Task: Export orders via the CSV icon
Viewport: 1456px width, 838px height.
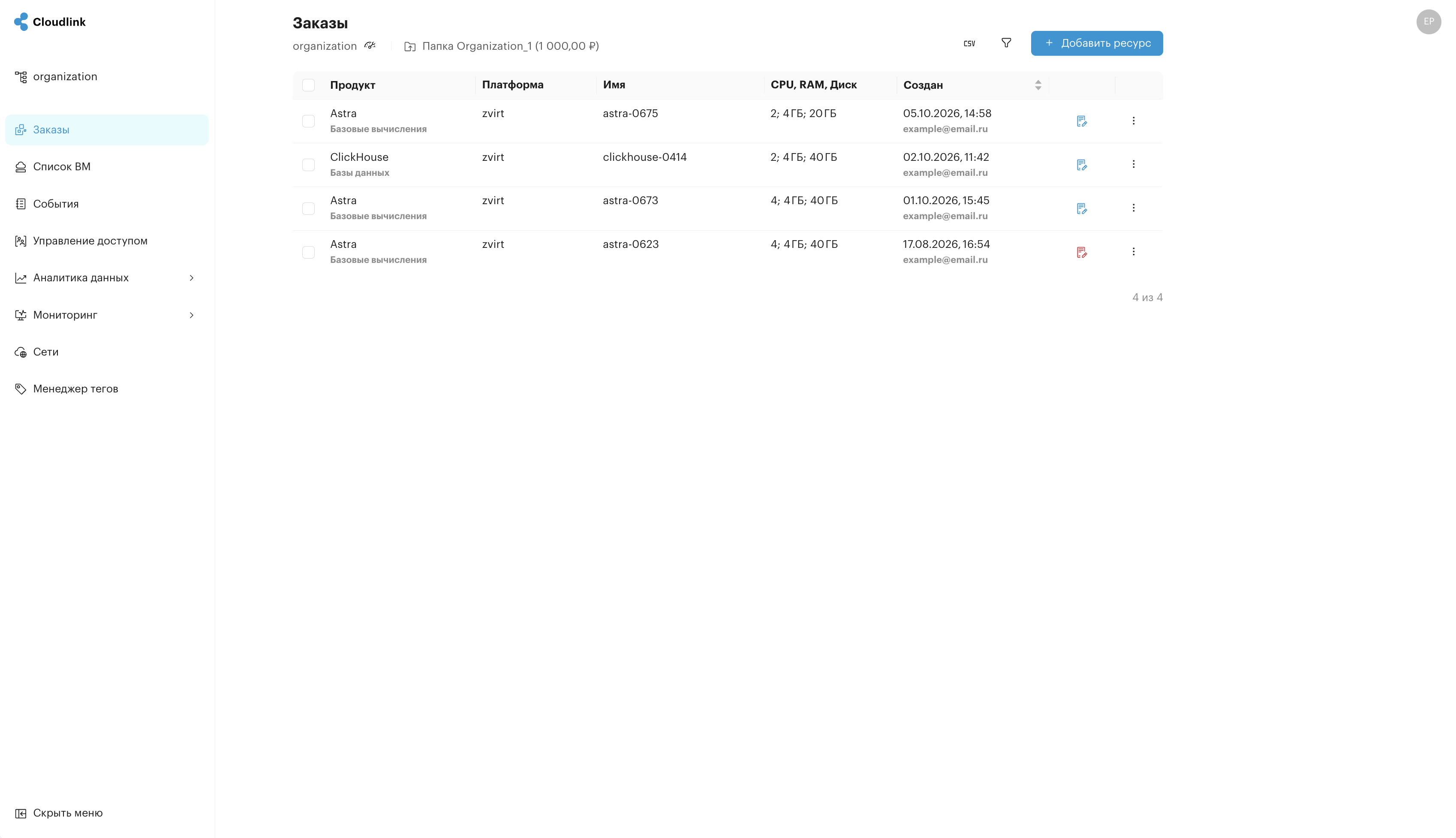Action: (969, 44)
